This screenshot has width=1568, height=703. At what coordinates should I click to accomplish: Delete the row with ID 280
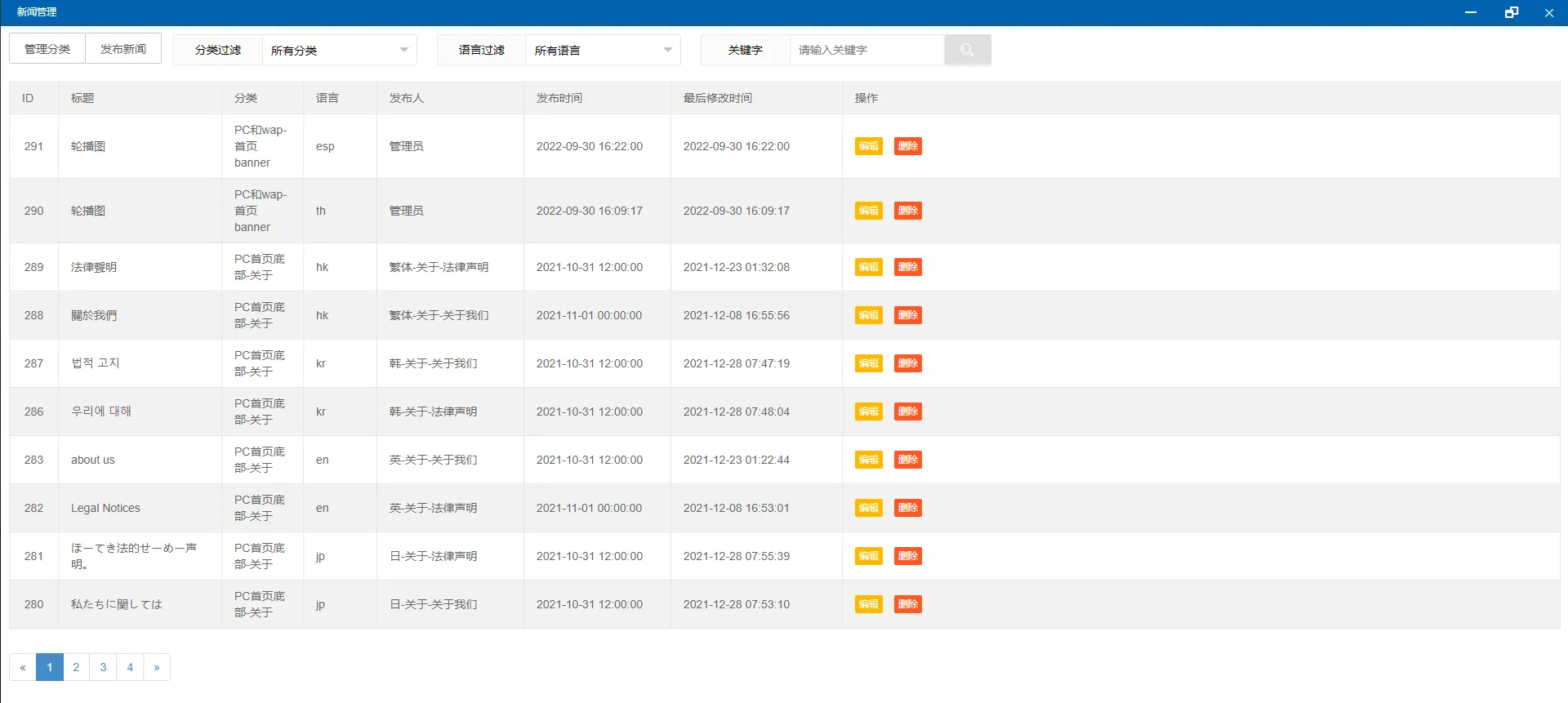(907, 604)
